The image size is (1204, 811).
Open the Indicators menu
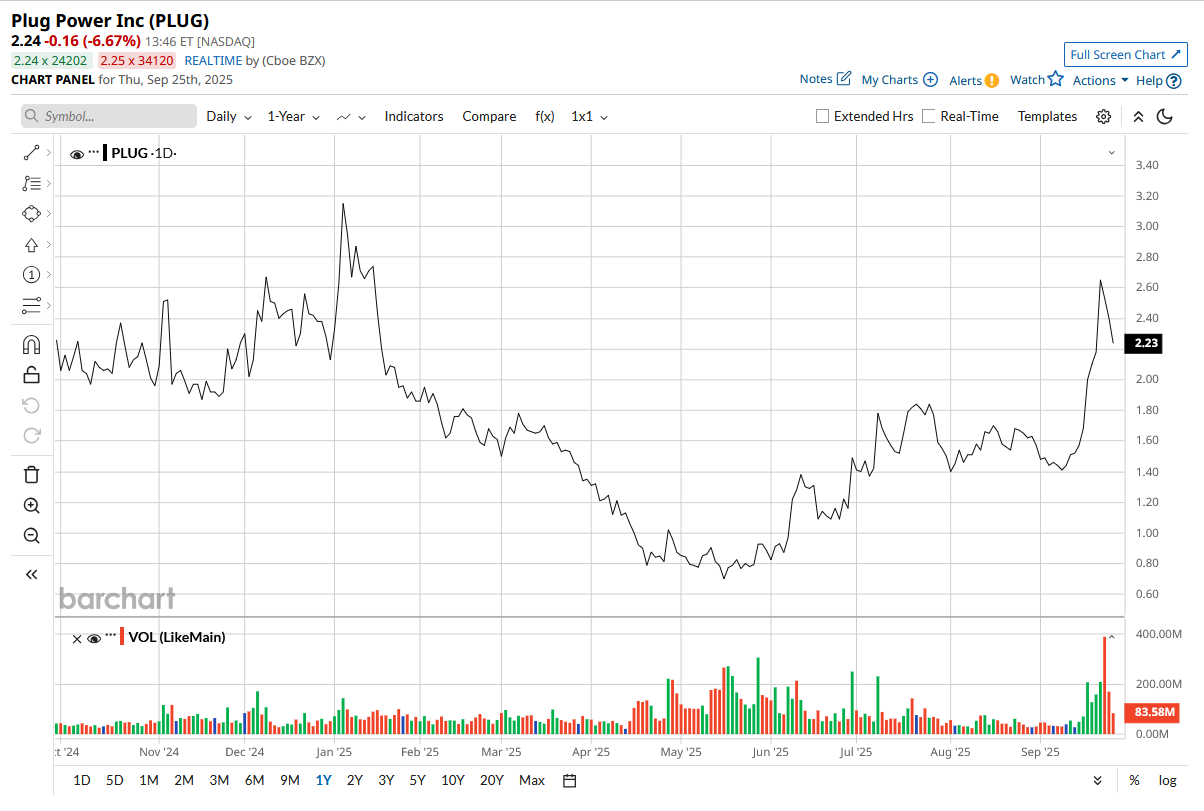tap(414, 117)
